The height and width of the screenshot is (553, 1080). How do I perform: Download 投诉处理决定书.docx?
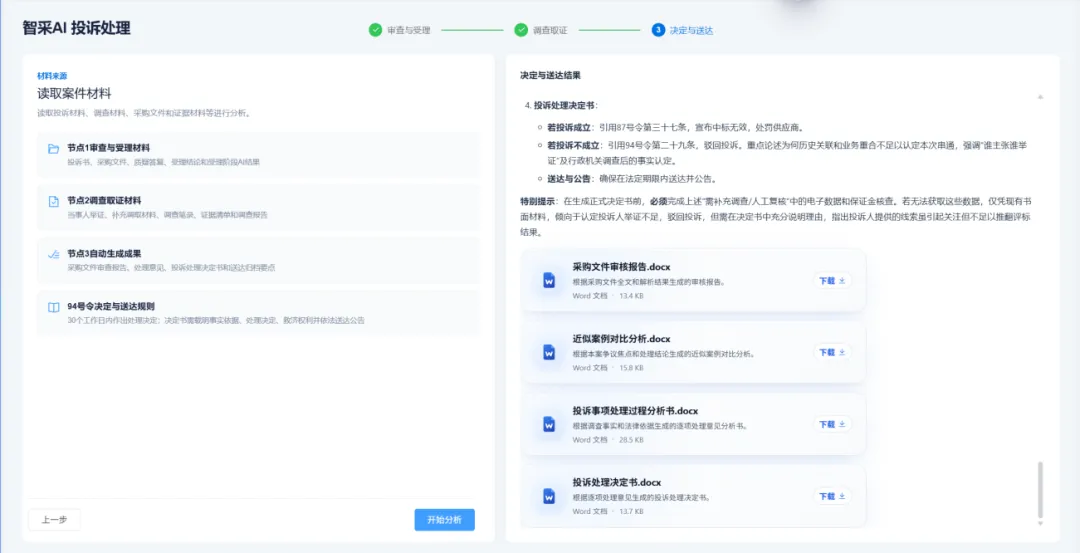(x=832, y=496)
